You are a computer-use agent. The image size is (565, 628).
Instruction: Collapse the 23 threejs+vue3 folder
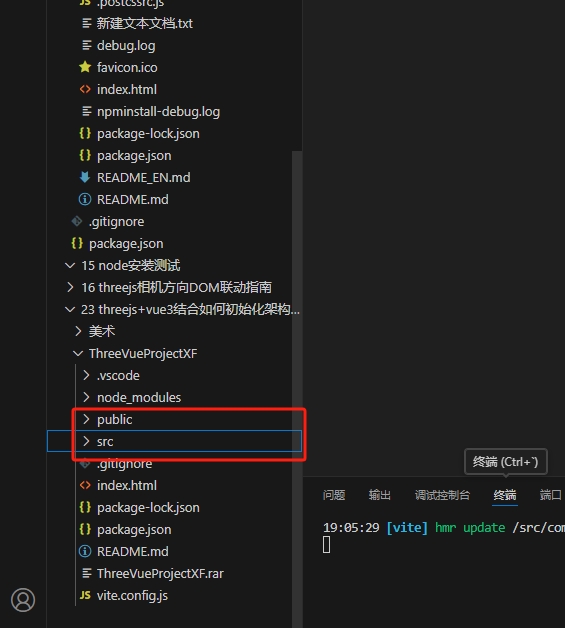(x=70, y=309)
